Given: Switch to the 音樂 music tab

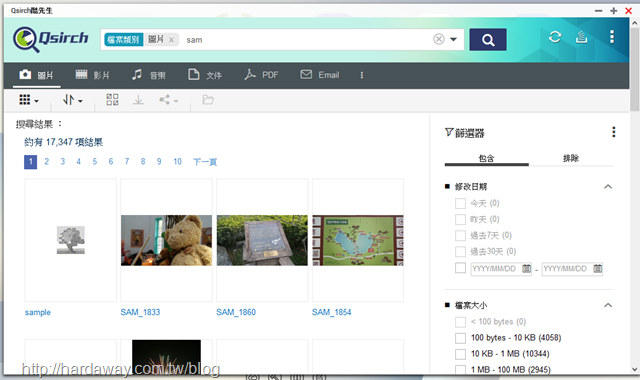Looking at the screenshot, I should coord(149,75).
